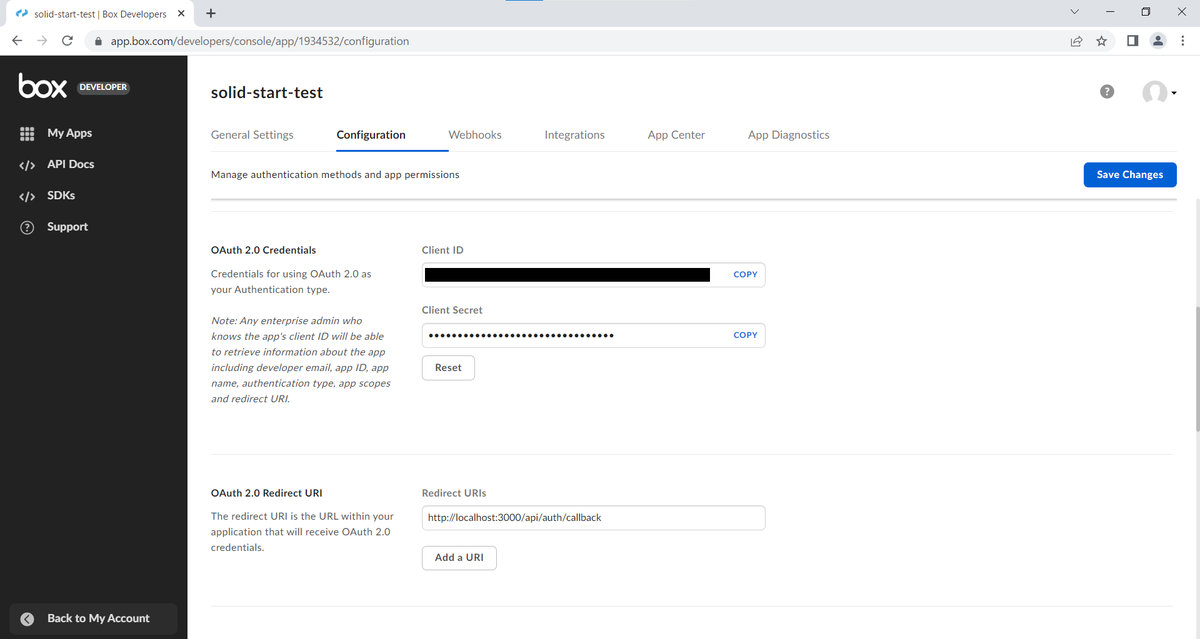Toggle the browser side panel
This screenshot has width=1200, height=639.
[1133, 41]
